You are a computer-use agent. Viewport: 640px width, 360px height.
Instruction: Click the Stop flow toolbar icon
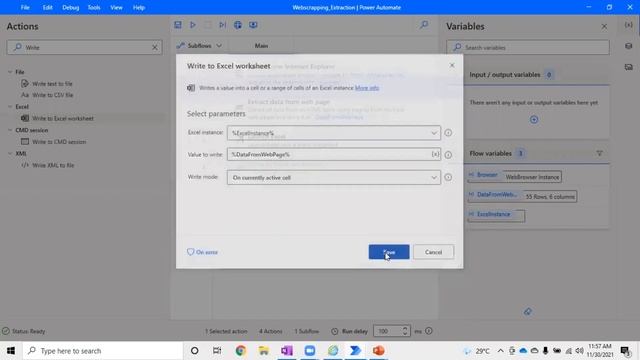[x=208, y=25]
